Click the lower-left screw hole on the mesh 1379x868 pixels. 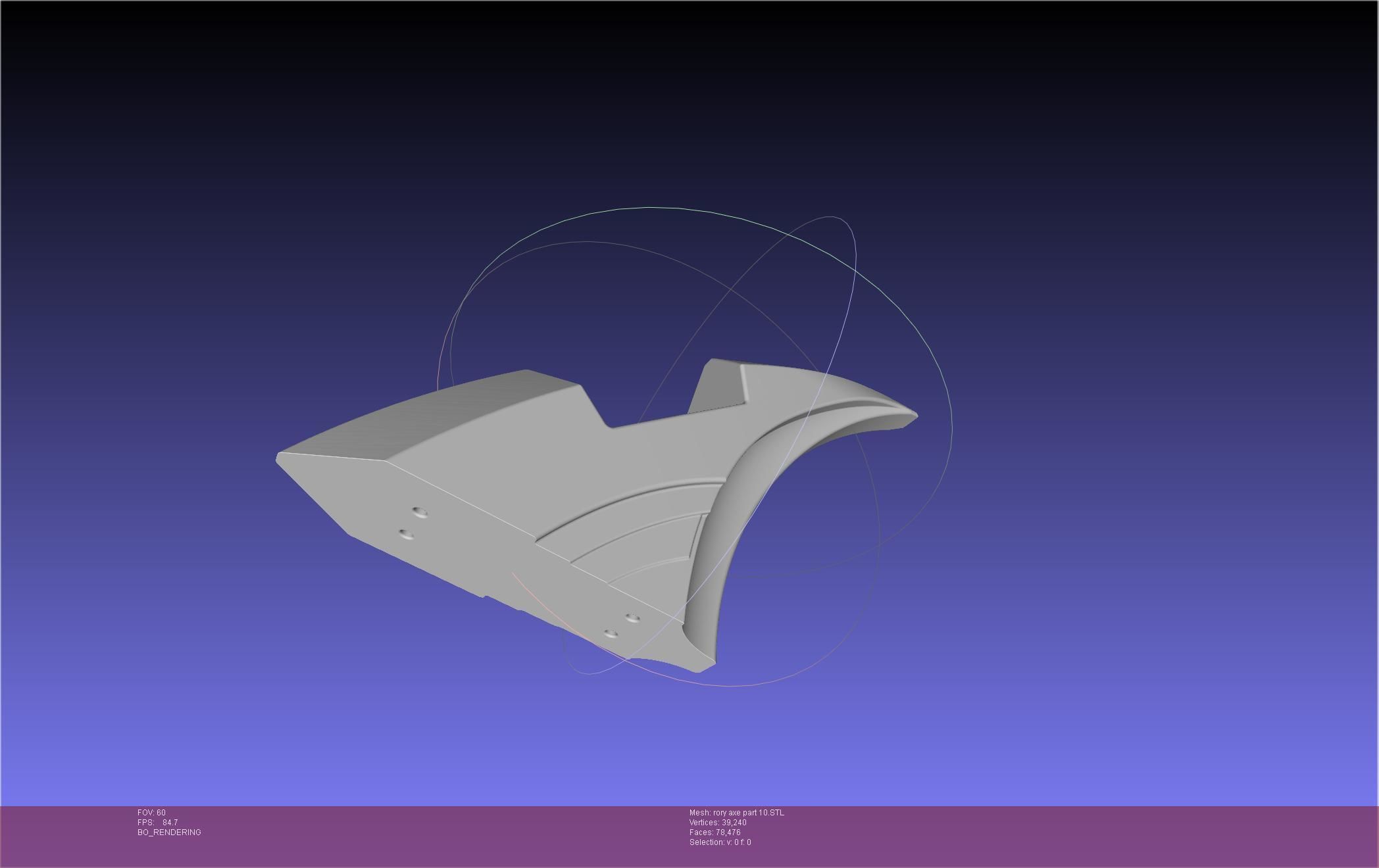coord(407,533)
